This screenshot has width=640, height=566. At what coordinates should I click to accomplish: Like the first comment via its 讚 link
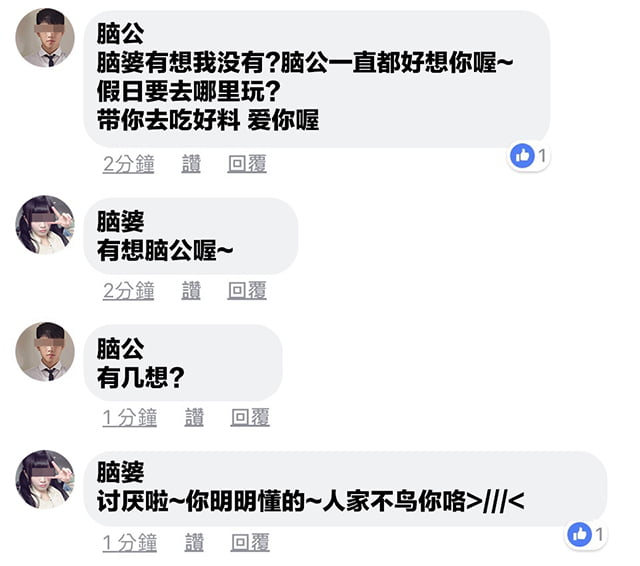click(x=191, y=164)
